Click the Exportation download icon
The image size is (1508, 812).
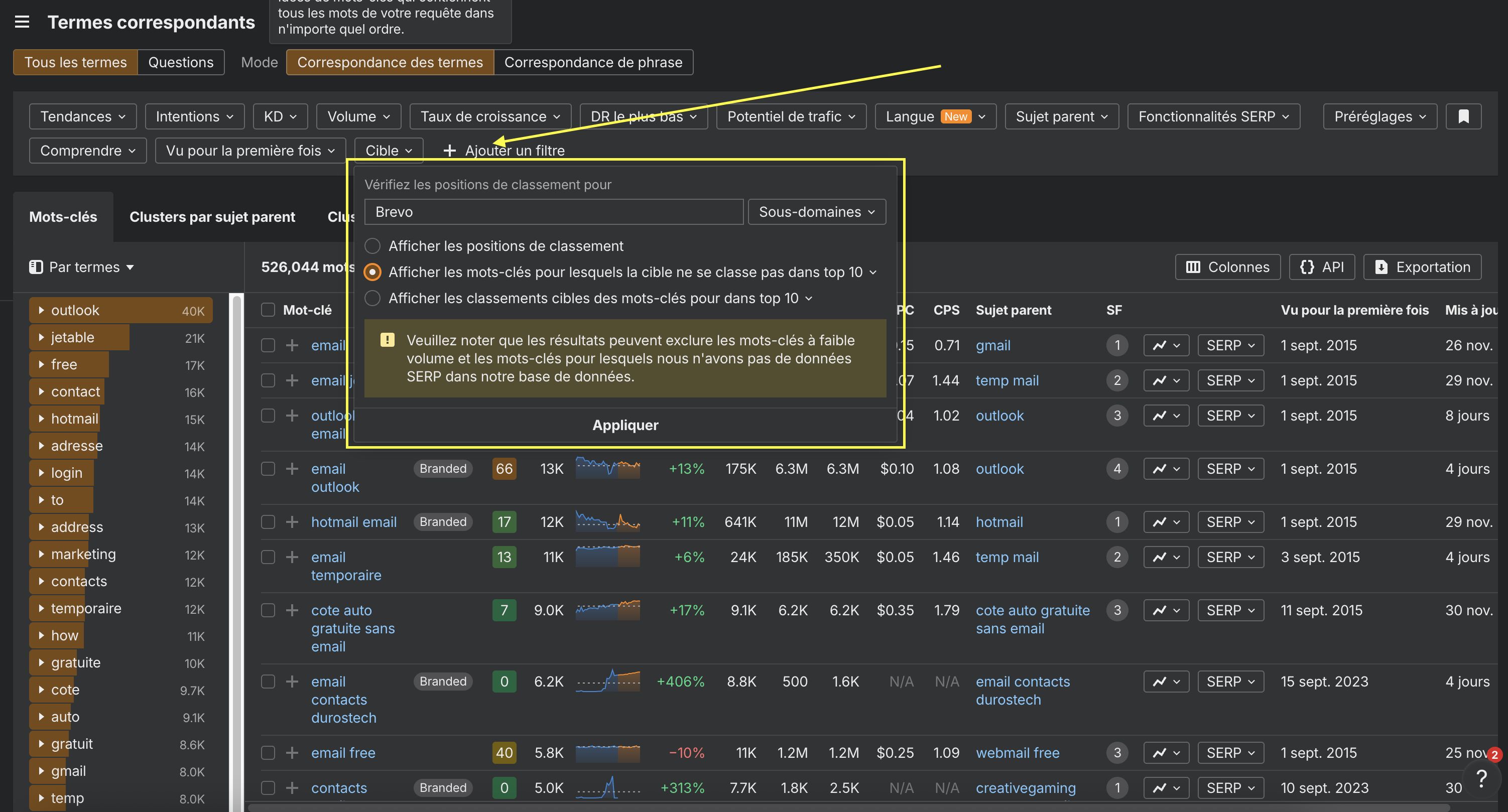click(x=1382, y=267)
